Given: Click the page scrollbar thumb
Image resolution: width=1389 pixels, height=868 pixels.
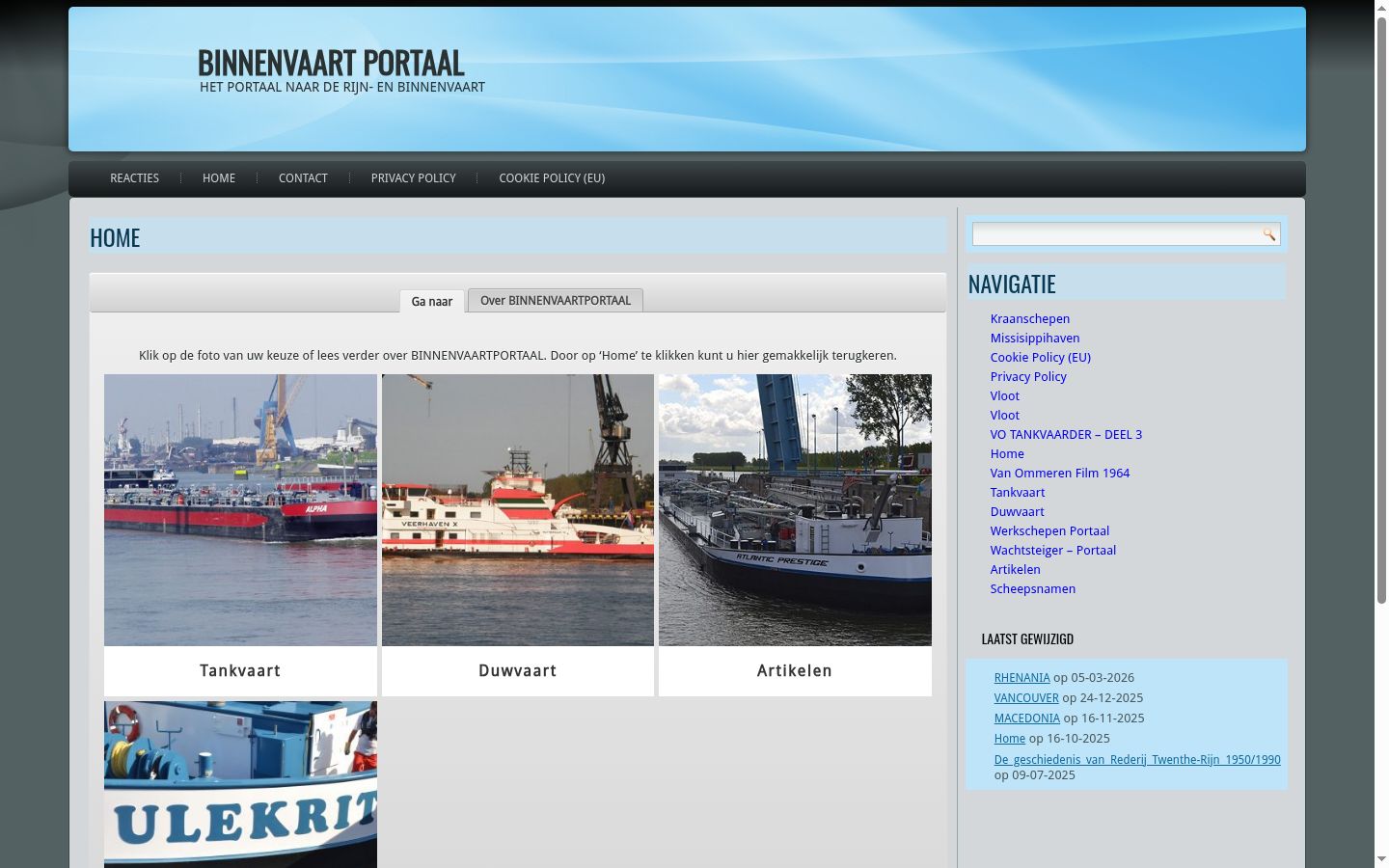Looking at the screenshot, I should pos(1381,311).
